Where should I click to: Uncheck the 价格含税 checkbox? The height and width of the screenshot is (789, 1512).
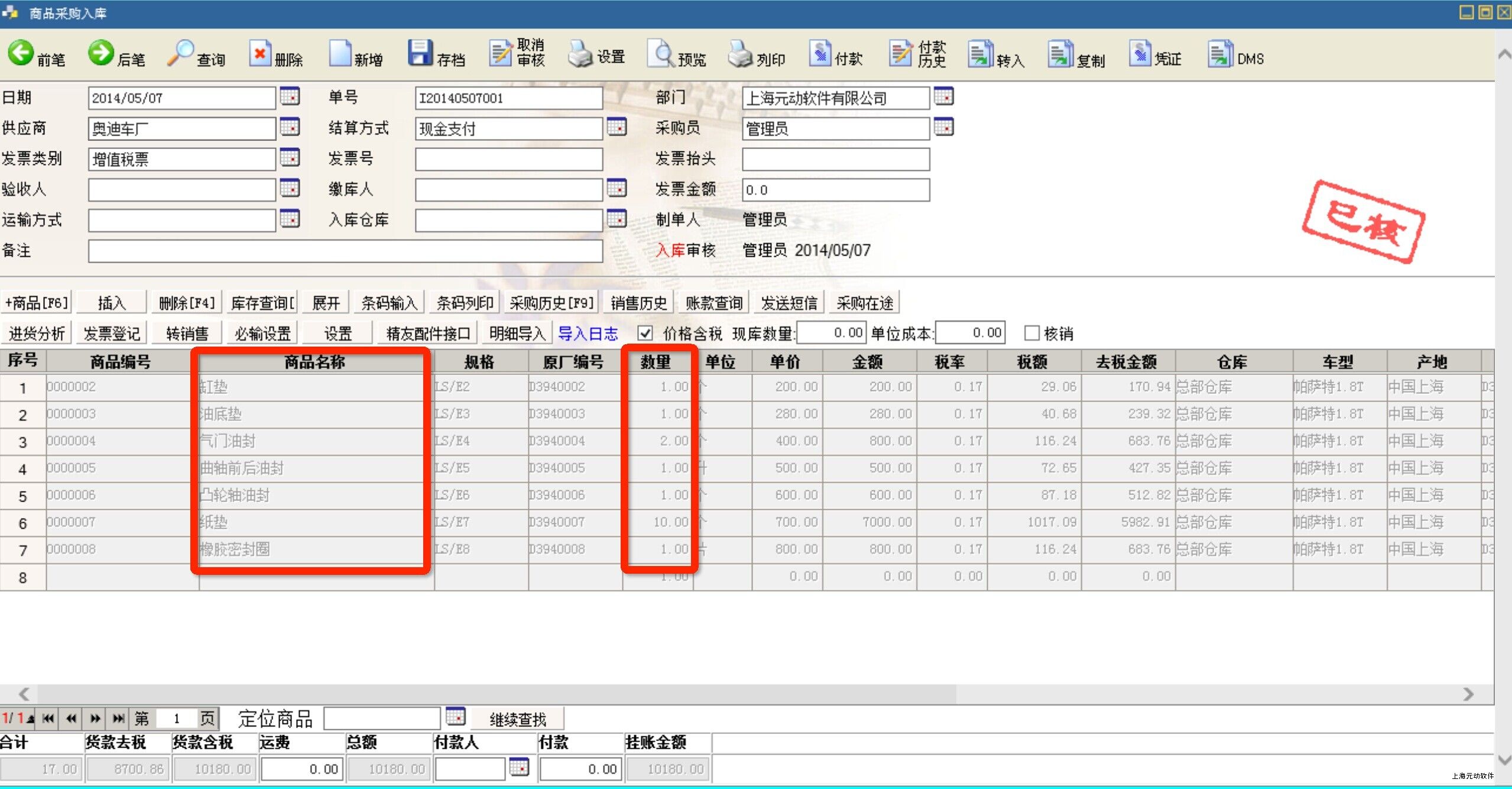pos(645,333)
